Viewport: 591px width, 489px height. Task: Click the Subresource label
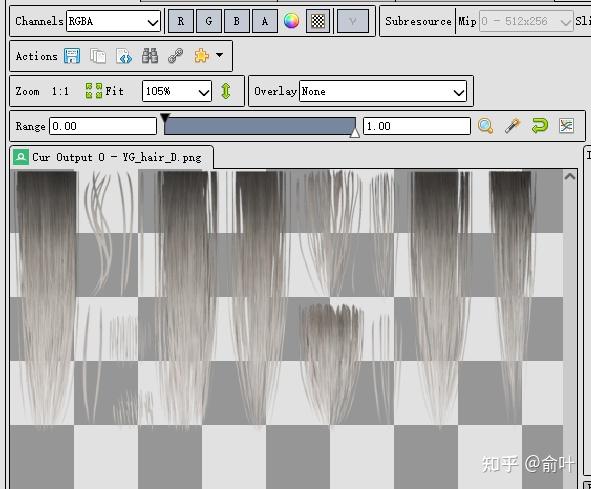(x=418, y=21)
